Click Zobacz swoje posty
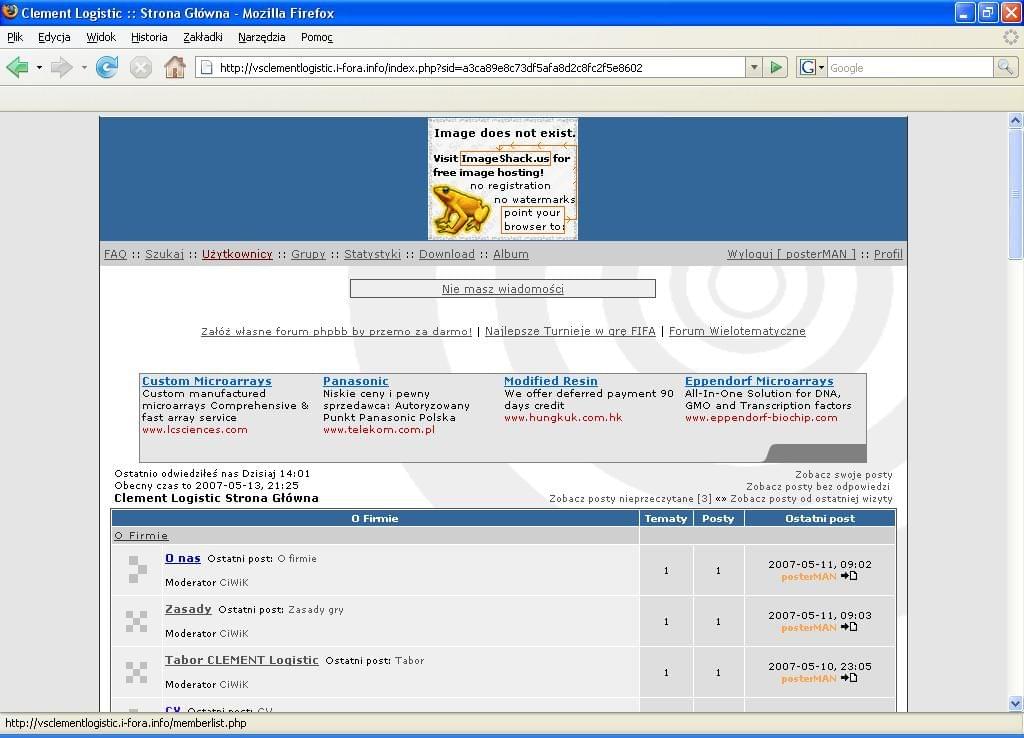The width and height of the screenshot is (1024, 738). pos(844,475)
